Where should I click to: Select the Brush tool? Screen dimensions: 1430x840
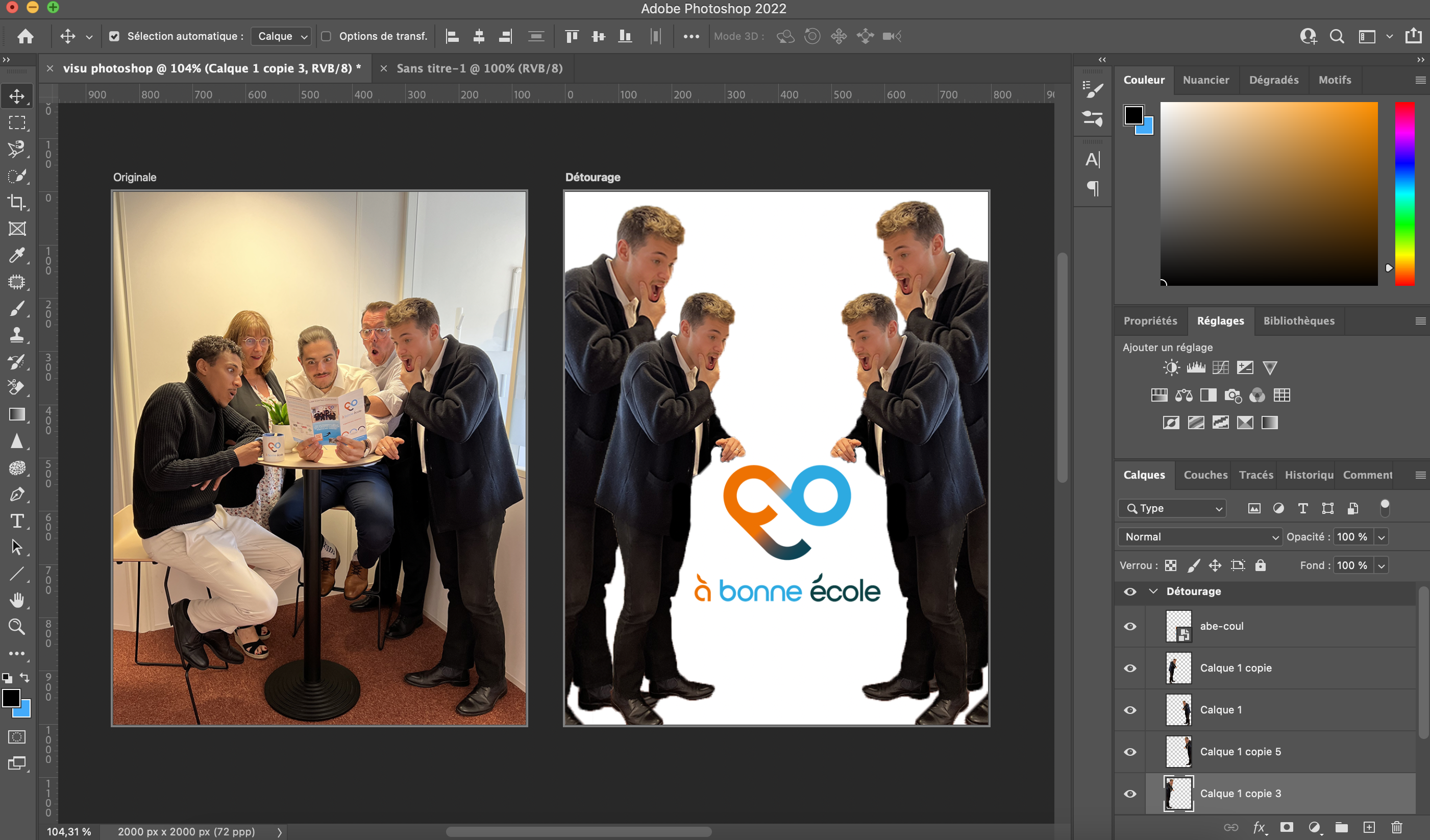17,308
